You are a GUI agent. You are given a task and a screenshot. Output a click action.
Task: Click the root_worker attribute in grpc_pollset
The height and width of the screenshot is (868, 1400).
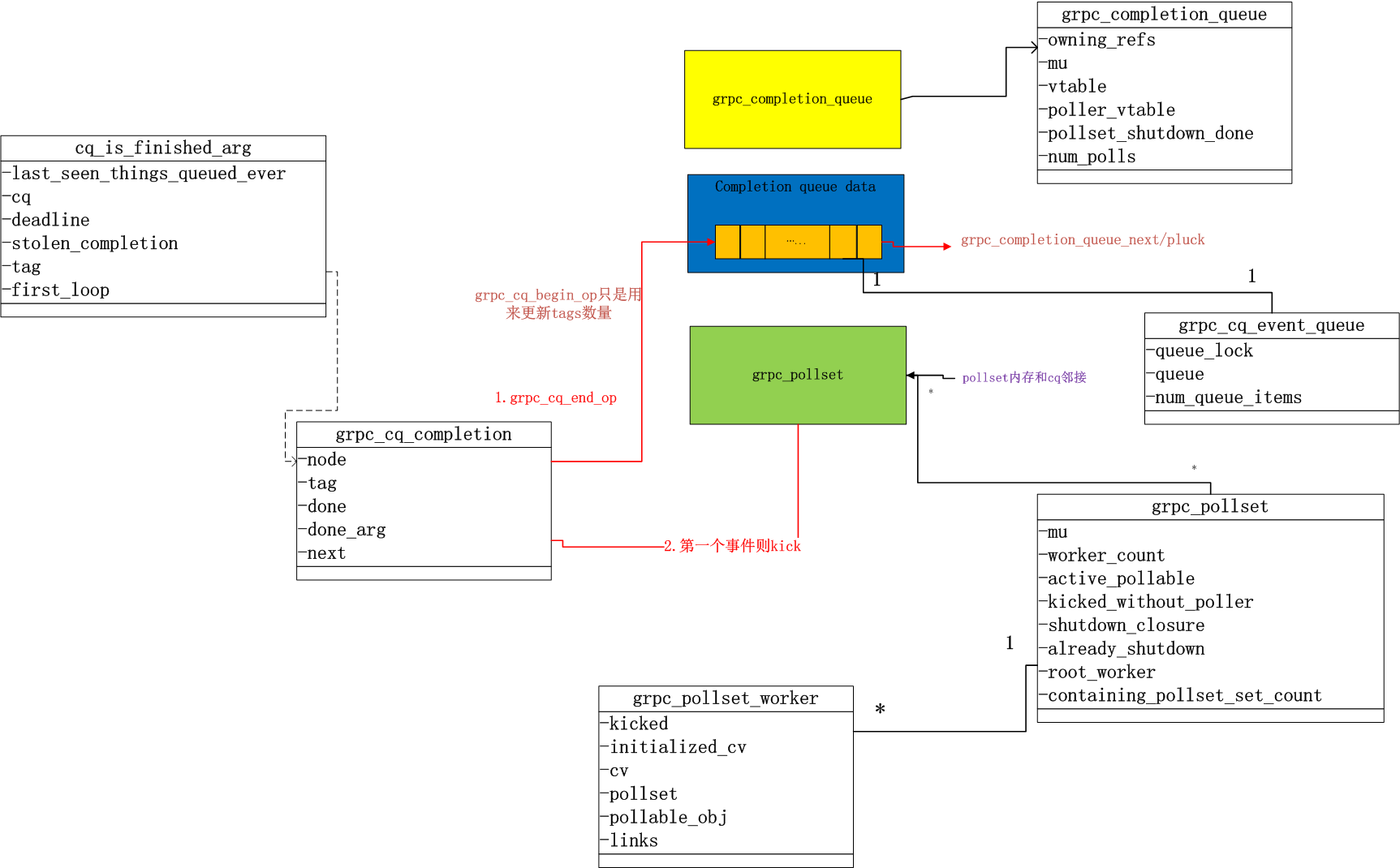pyautogui.click(x=1099, y=672)
